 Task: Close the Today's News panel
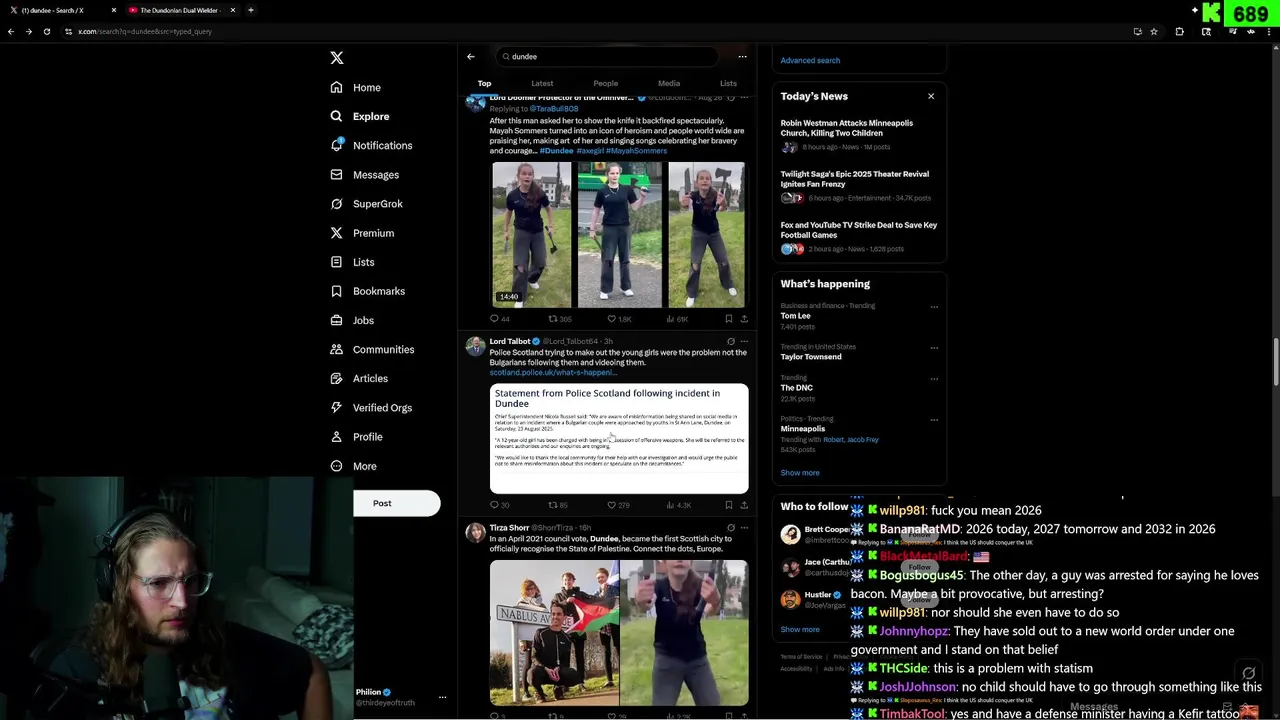click(931, 96)
